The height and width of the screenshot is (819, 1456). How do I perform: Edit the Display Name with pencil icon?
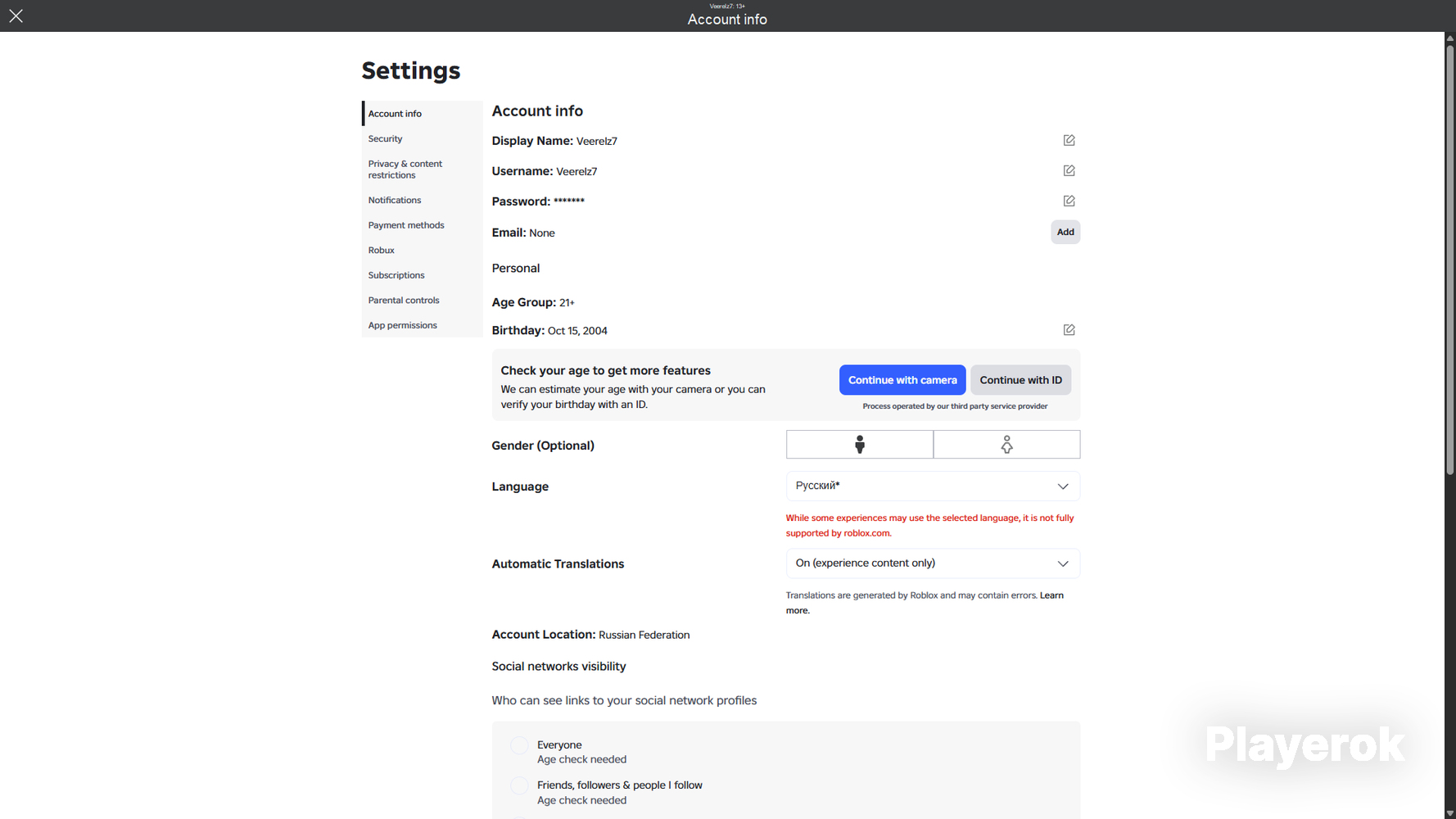point(1069,140)
